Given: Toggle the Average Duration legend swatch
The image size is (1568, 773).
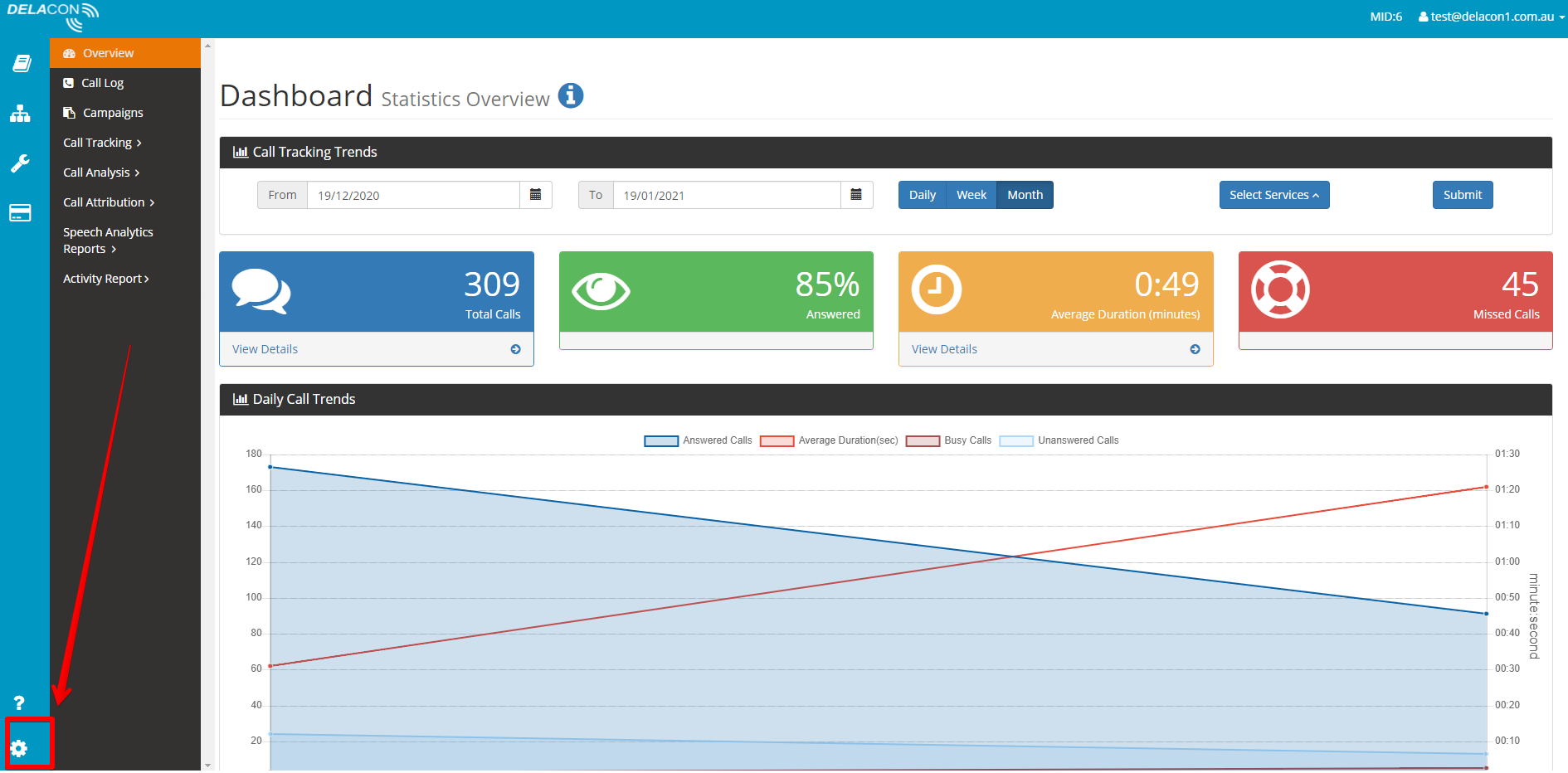Looking at the screenshot, I should coord(777,440).
